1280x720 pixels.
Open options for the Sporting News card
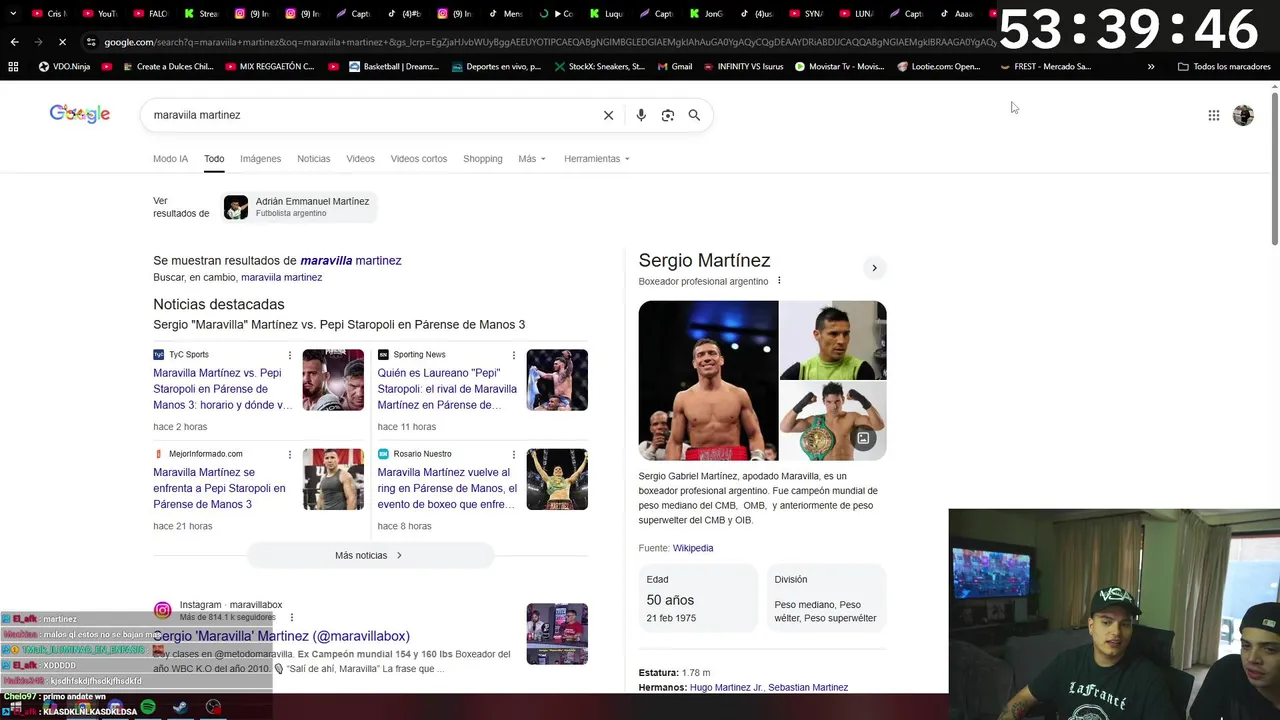[x=514, y=355]
